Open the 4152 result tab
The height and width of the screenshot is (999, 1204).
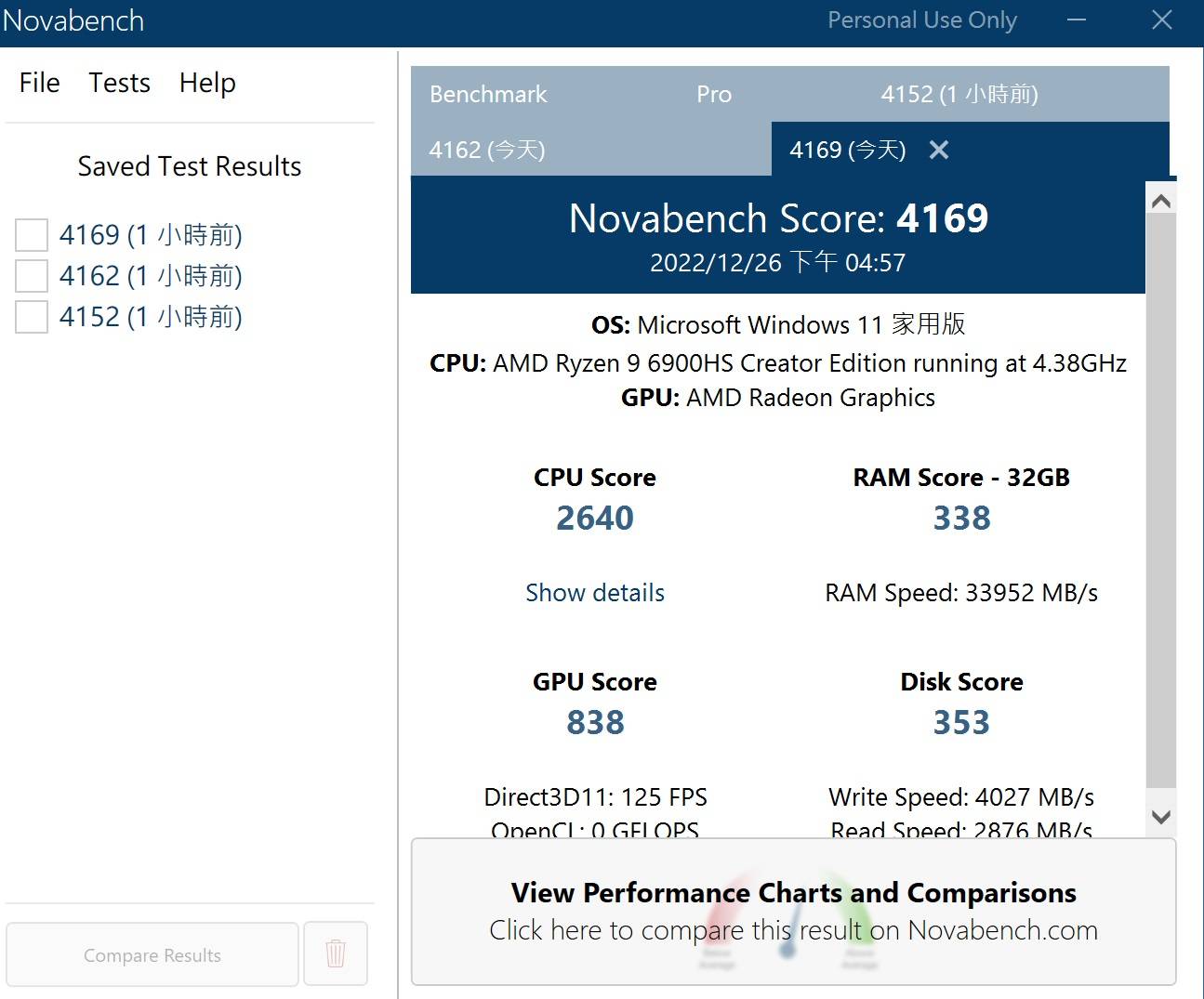(959, 94)
